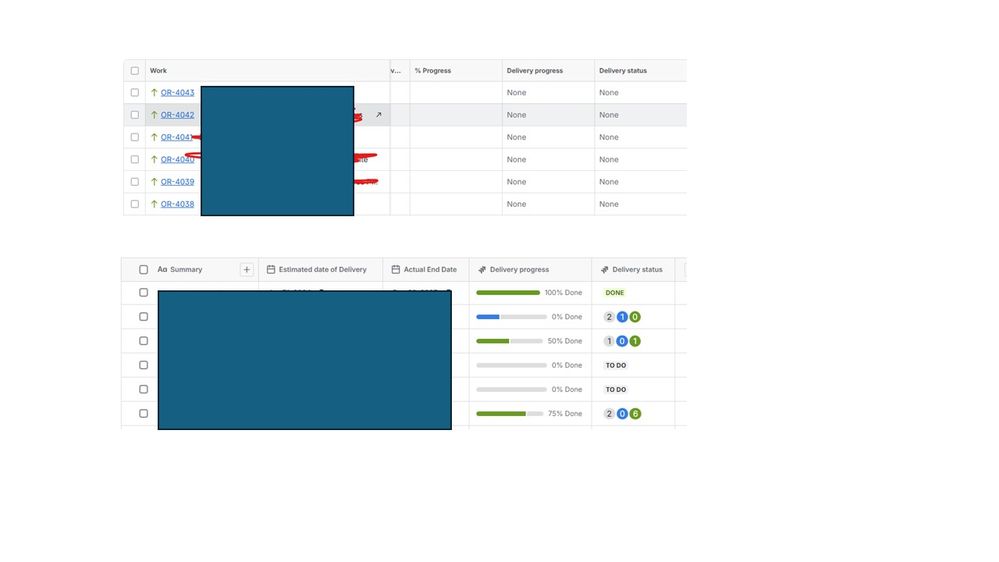The width and height of the screenshot is (999, 562).
Task: Open issue OR-4041 link
Action: point(176,137)
